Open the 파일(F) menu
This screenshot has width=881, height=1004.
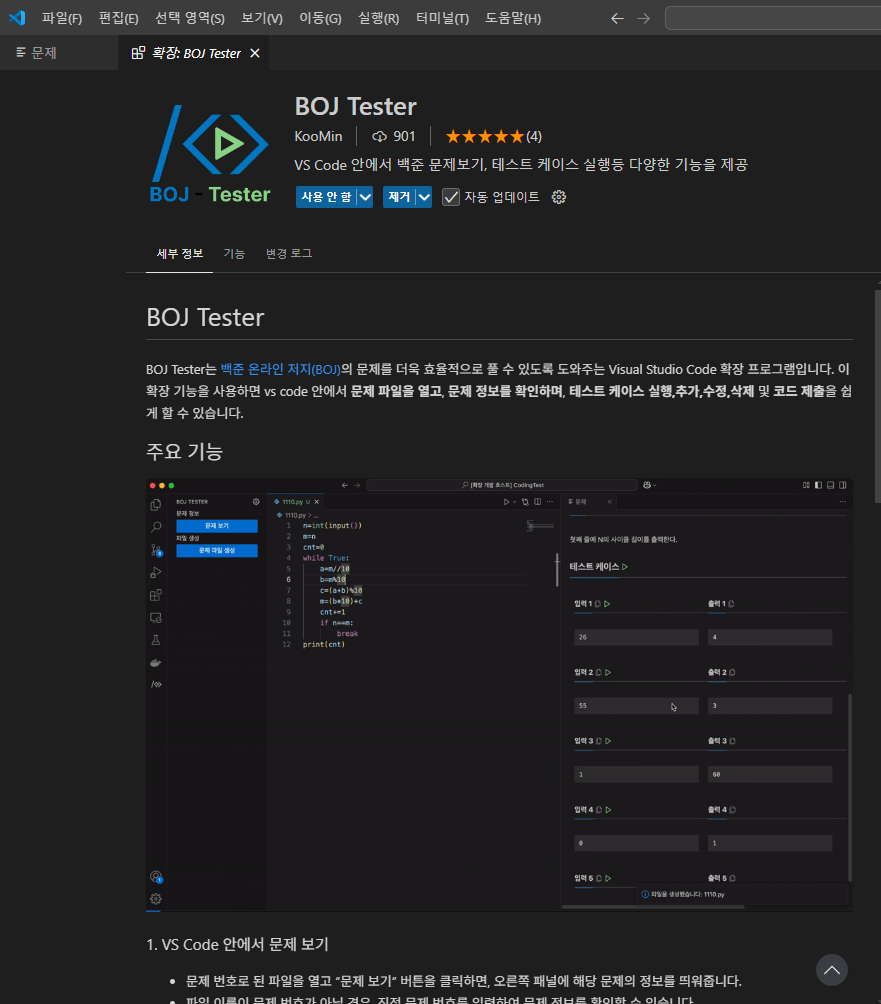[x=62, y=18]
